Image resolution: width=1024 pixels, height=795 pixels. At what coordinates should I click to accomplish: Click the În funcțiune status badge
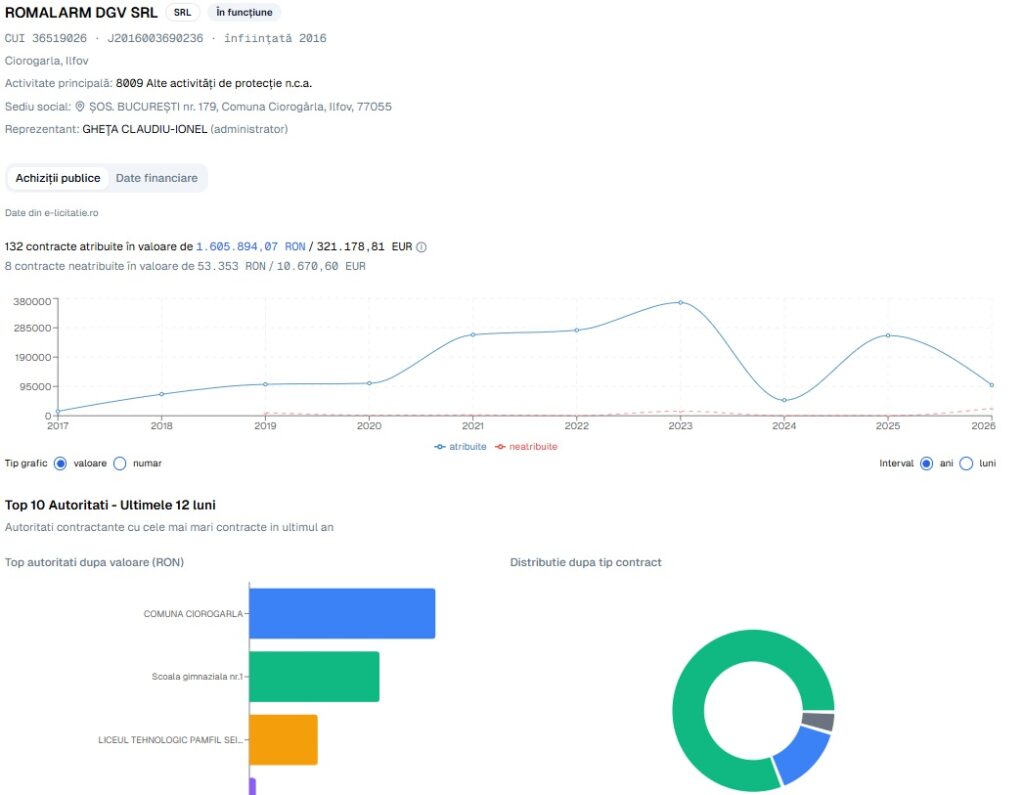coord(244,12)
